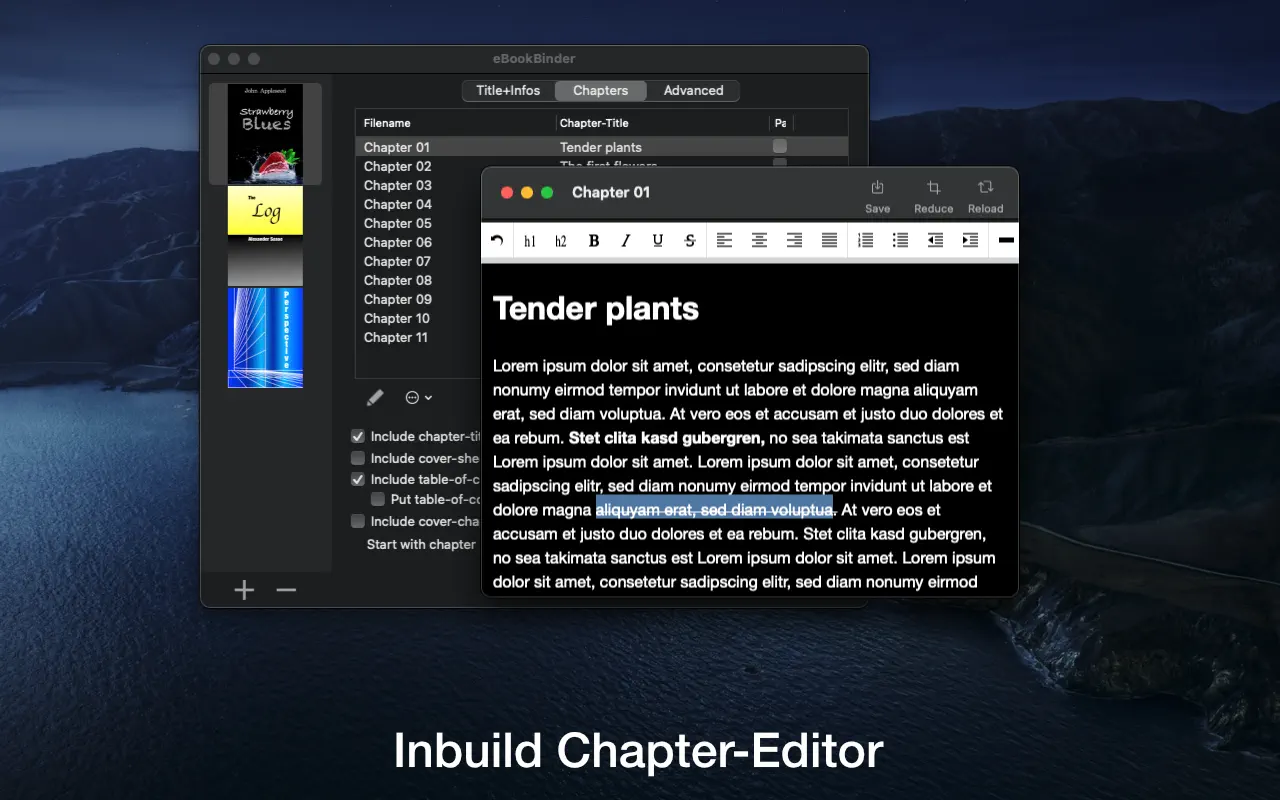1280x800 pixels.
Task: Align text left
Action: pyautogui.click(x=725, y=240)
